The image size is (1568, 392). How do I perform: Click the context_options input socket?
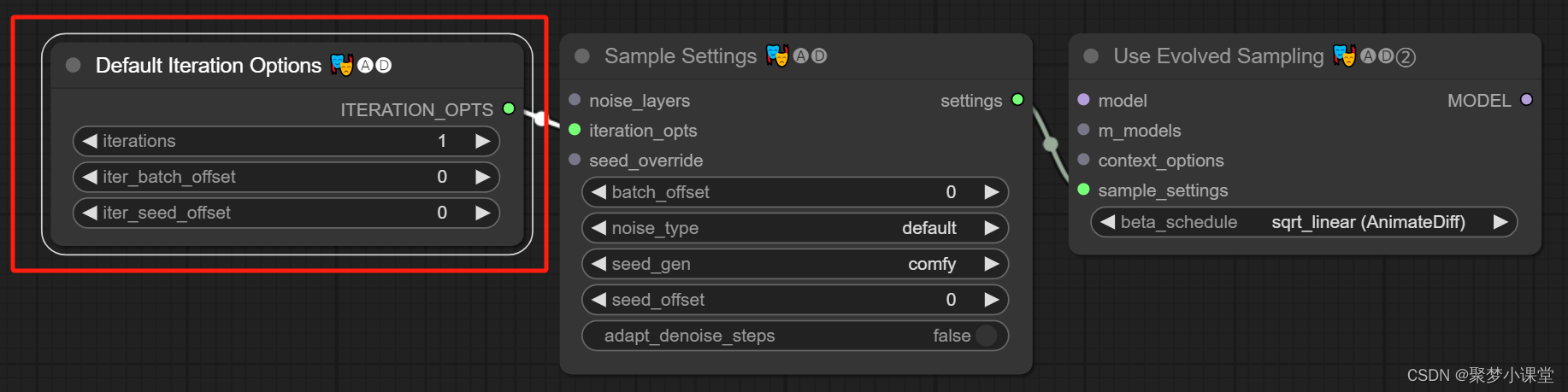coord(1083,160)
